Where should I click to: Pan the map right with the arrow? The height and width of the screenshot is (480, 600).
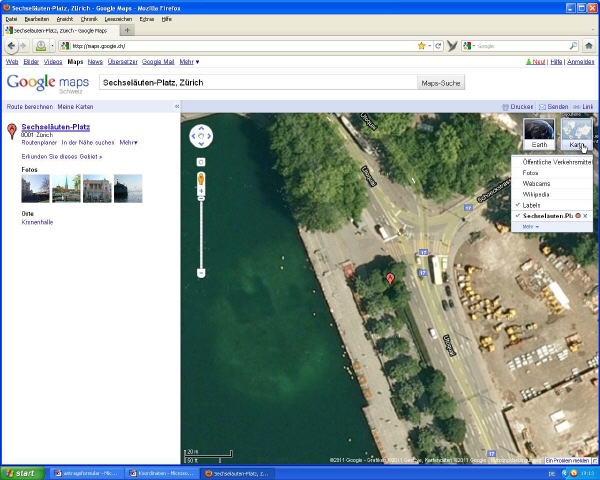(x=209, y=136)
